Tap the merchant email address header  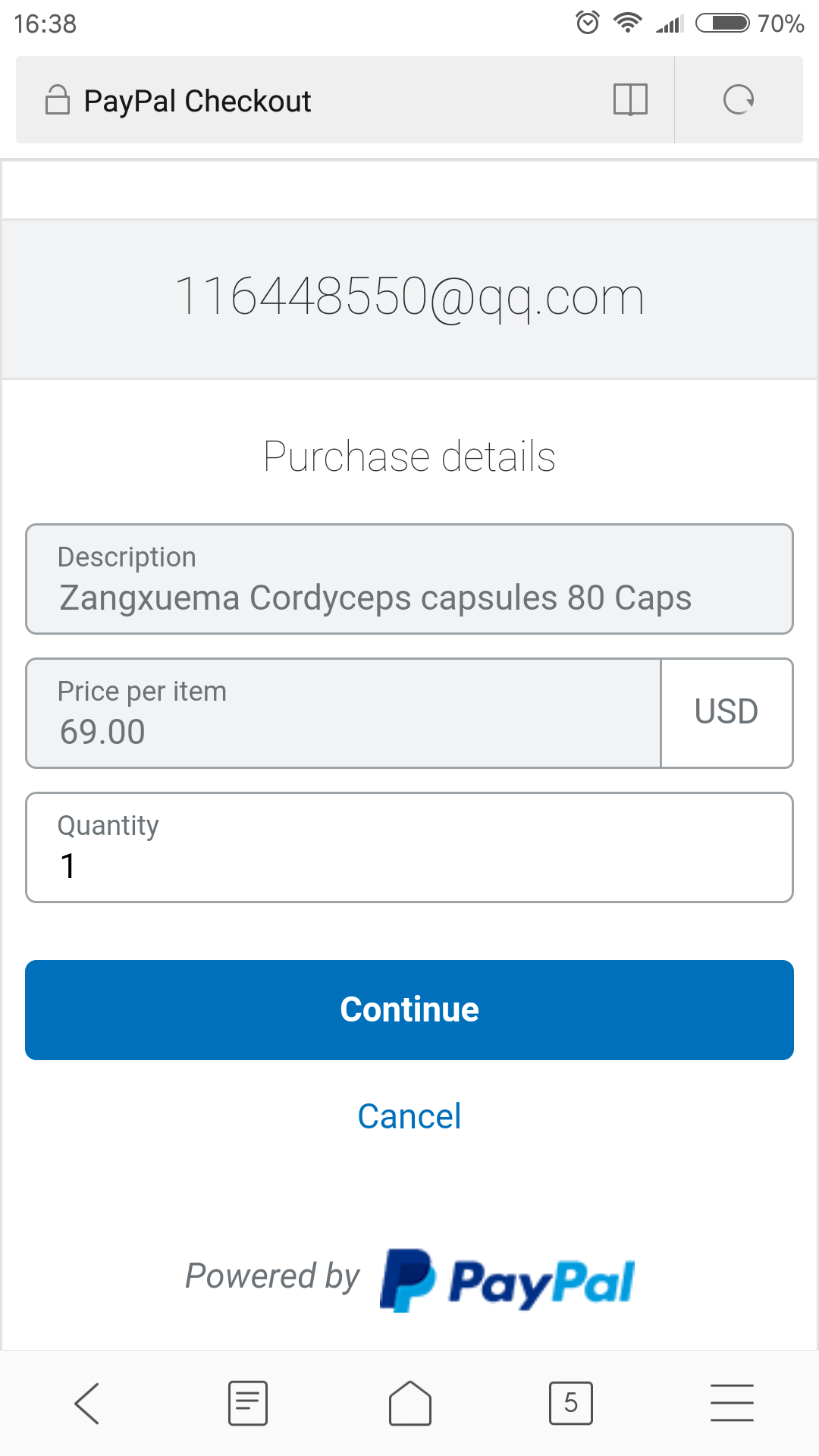tap(409, 297)
